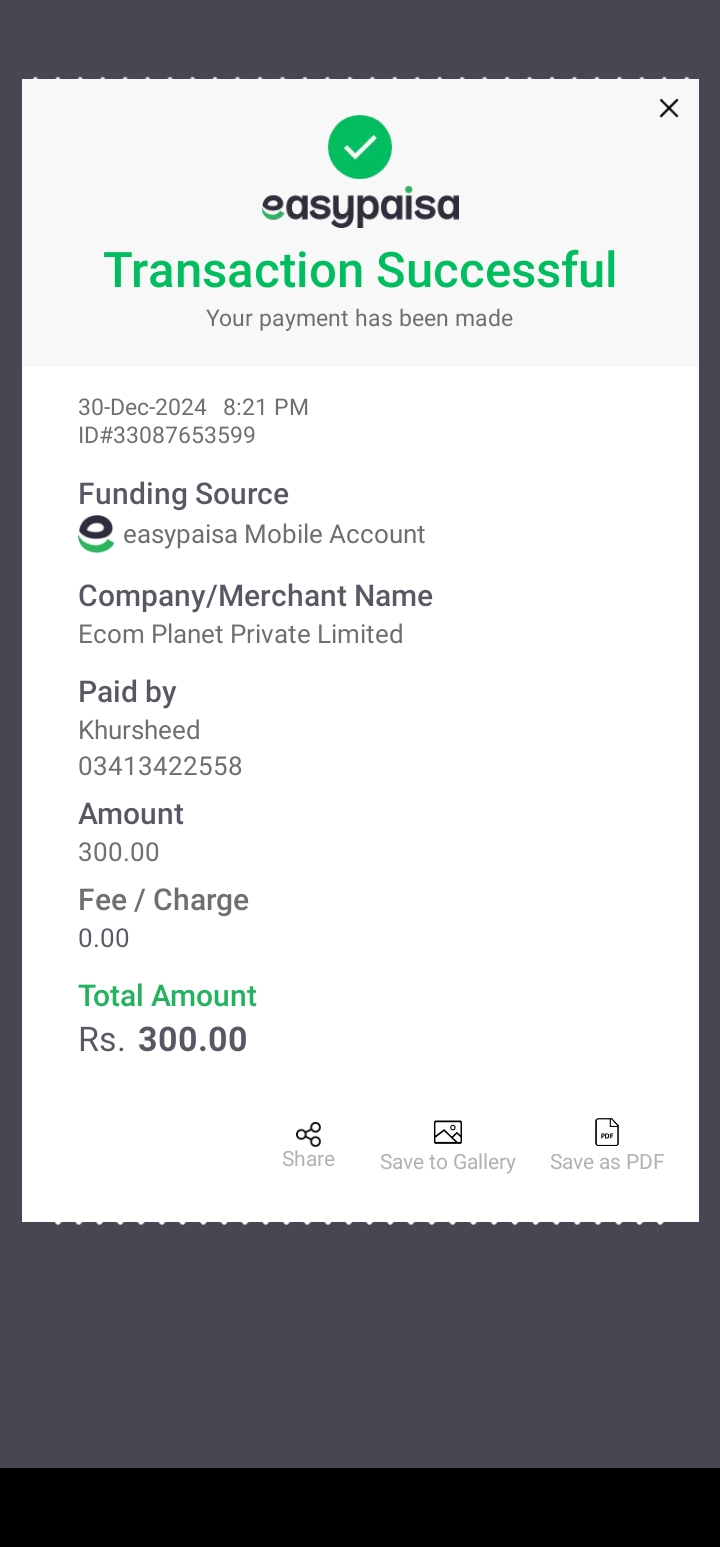Viewport: 720px width, 1547px height.
Task: Click the Your payment has been made message
Action: pyautogui.click(x=360, y=318)
